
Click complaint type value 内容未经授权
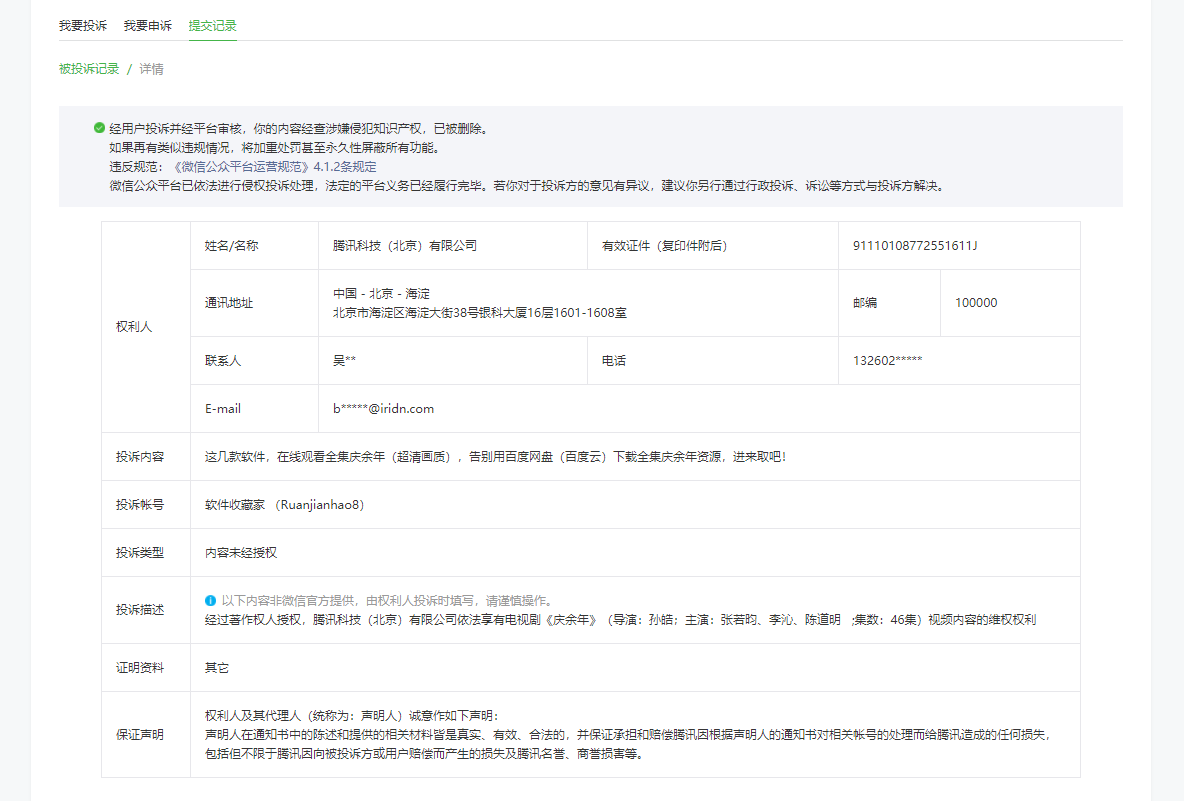pos(241,553)
